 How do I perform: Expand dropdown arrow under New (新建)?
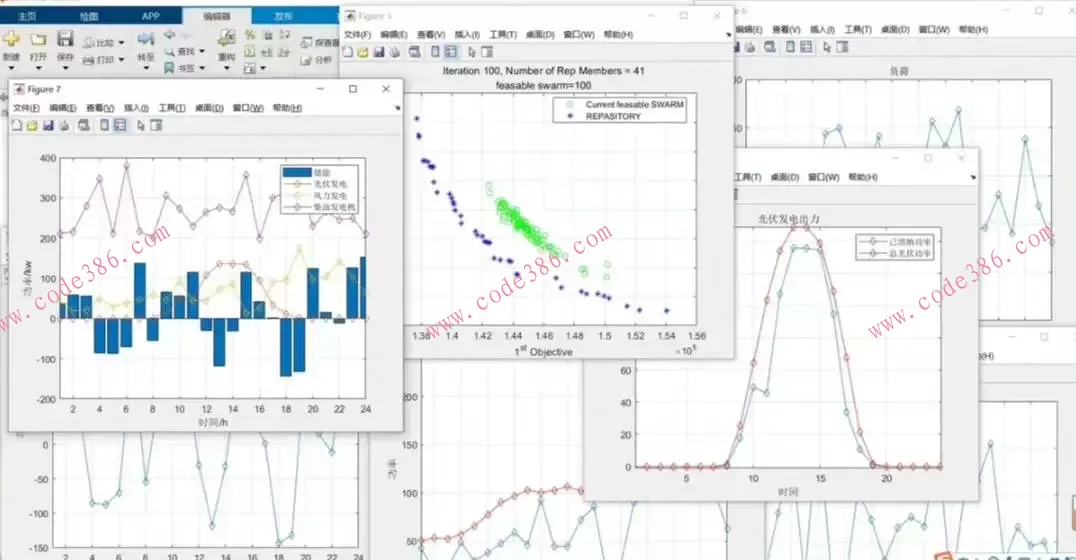pos(11,69)
